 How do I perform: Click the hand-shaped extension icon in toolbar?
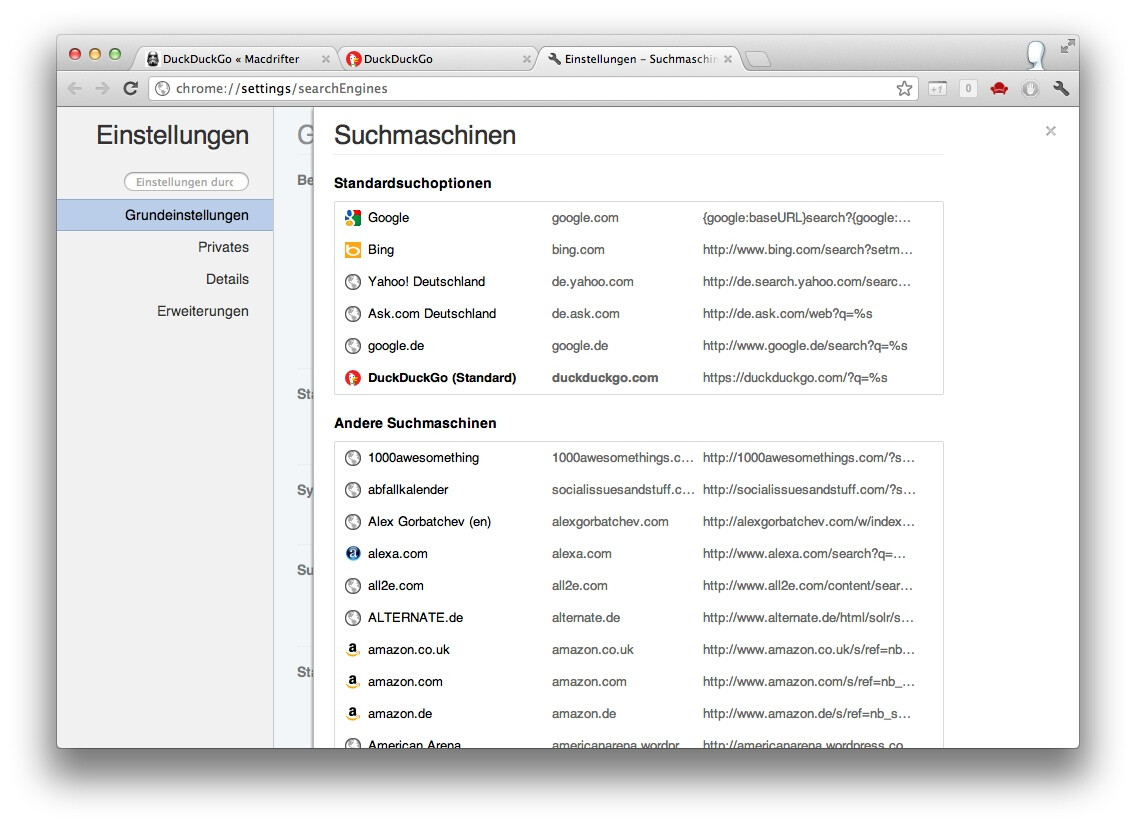(1030, 89)
